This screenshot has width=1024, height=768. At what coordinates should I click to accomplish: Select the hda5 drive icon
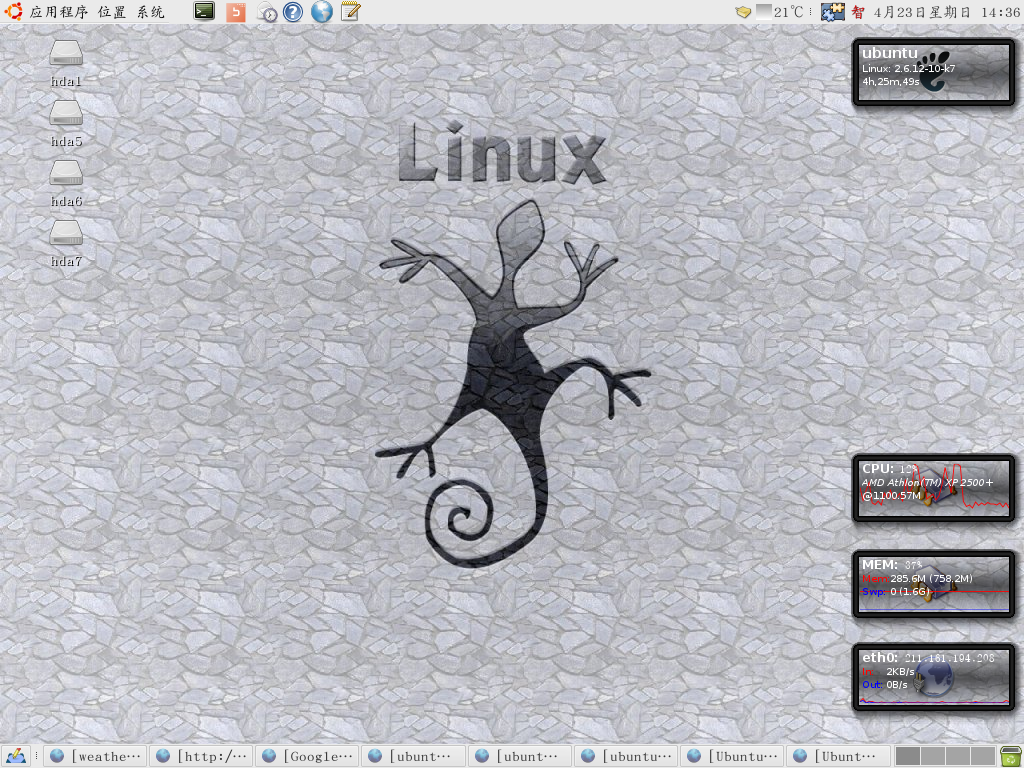pyautogui.click(x=66, y=123)
